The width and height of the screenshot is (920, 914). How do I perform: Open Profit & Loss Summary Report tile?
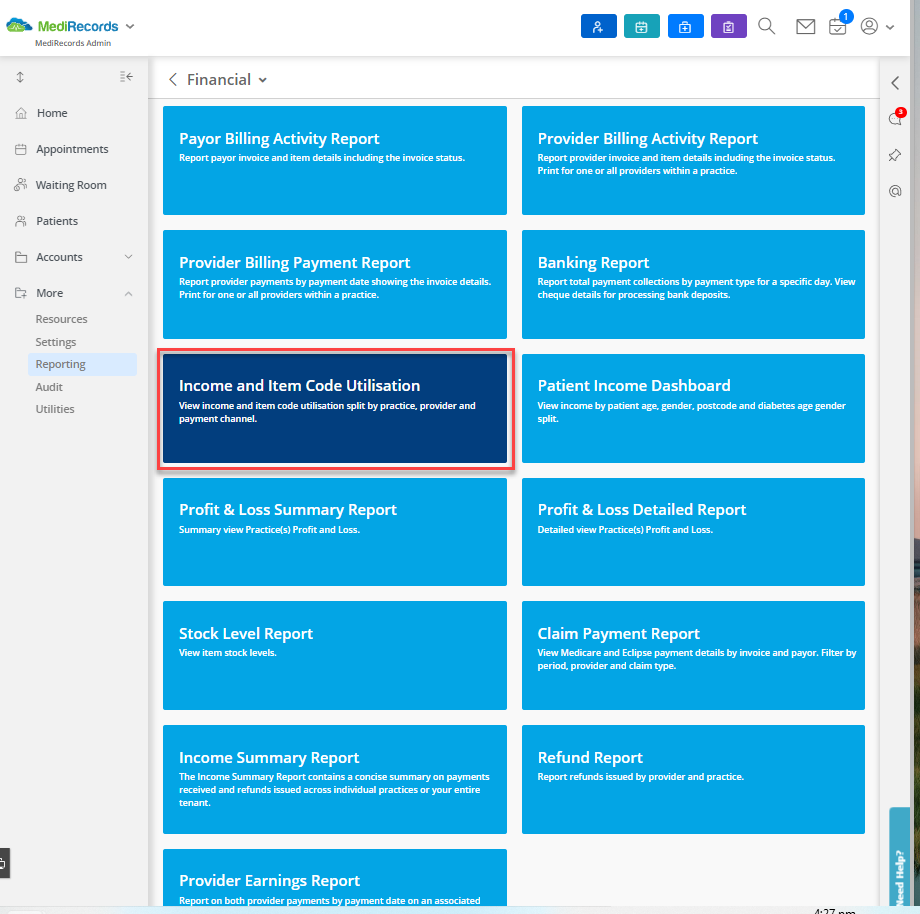(334, 532)
